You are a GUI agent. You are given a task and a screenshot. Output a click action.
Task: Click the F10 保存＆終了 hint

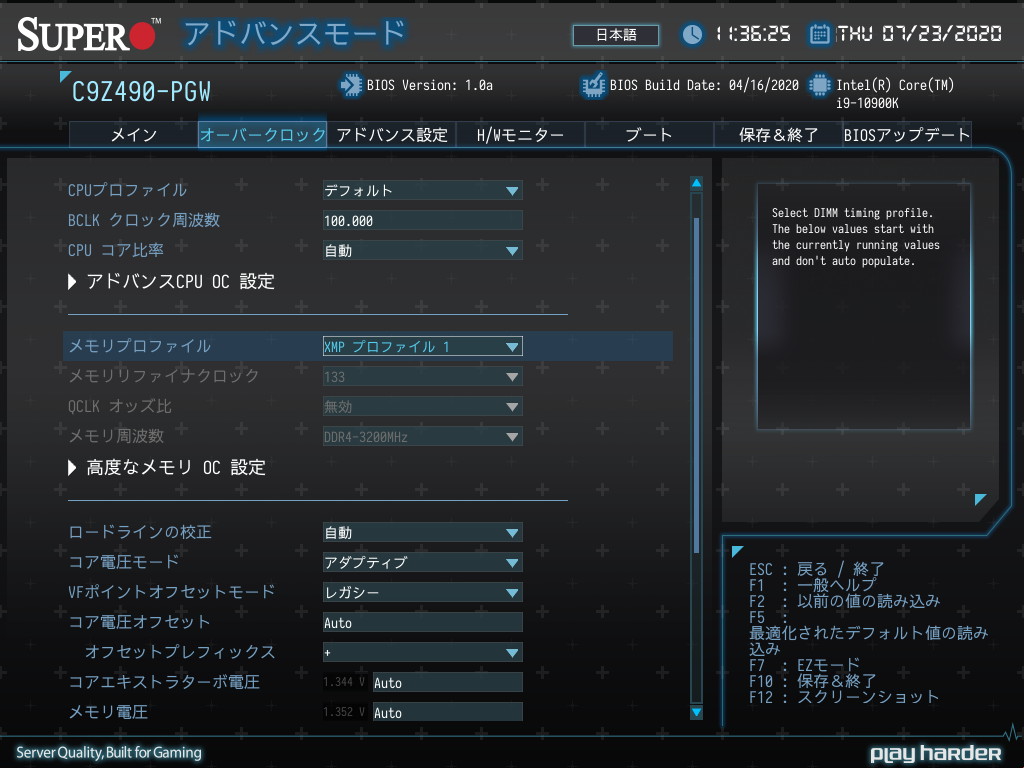click(812, 681)
